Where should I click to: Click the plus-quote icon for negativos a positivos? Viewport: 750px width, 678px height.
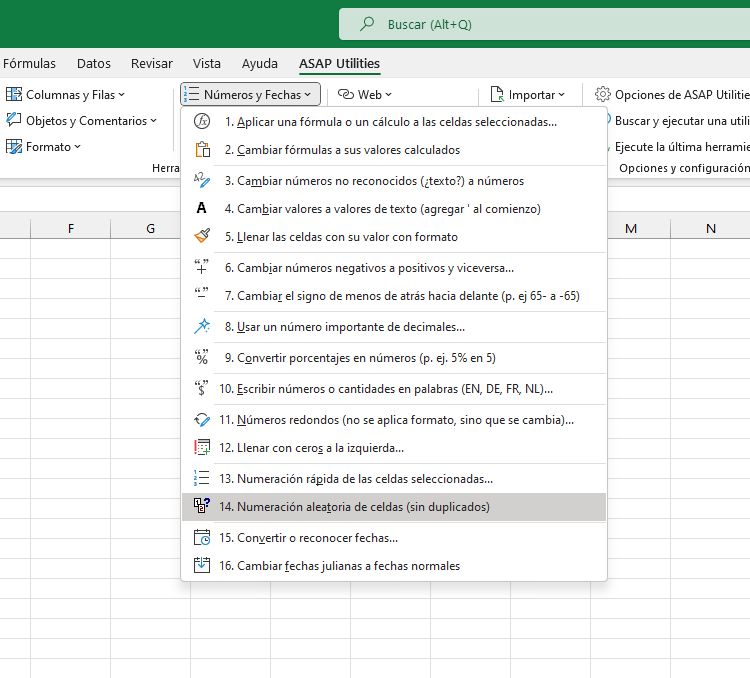(202, 267)
